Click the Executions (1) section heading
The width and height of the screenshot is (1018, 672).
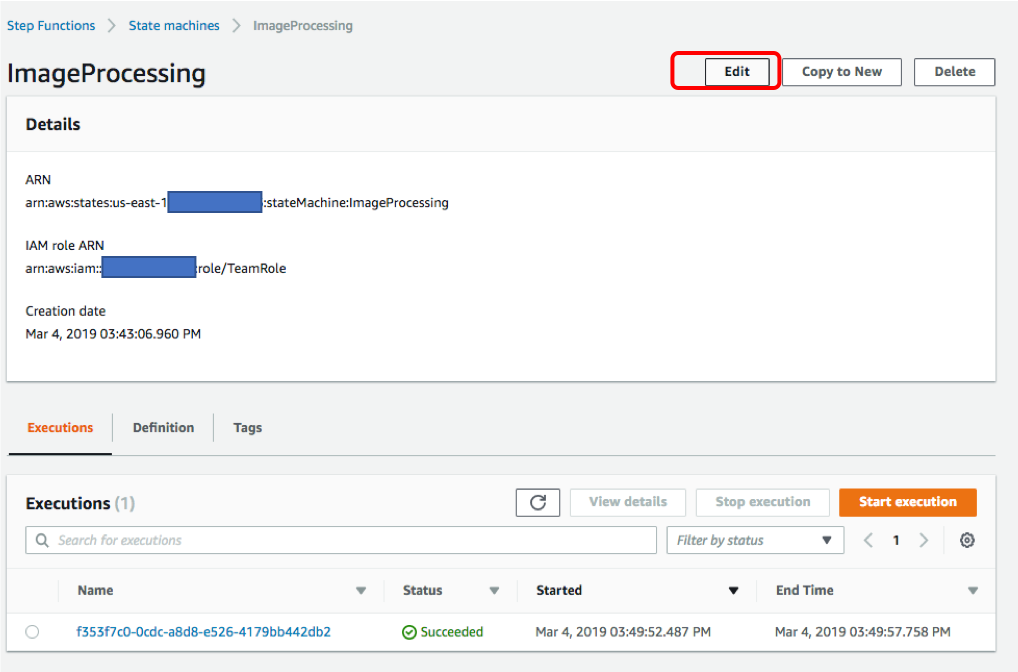click(x=81, y=504)
